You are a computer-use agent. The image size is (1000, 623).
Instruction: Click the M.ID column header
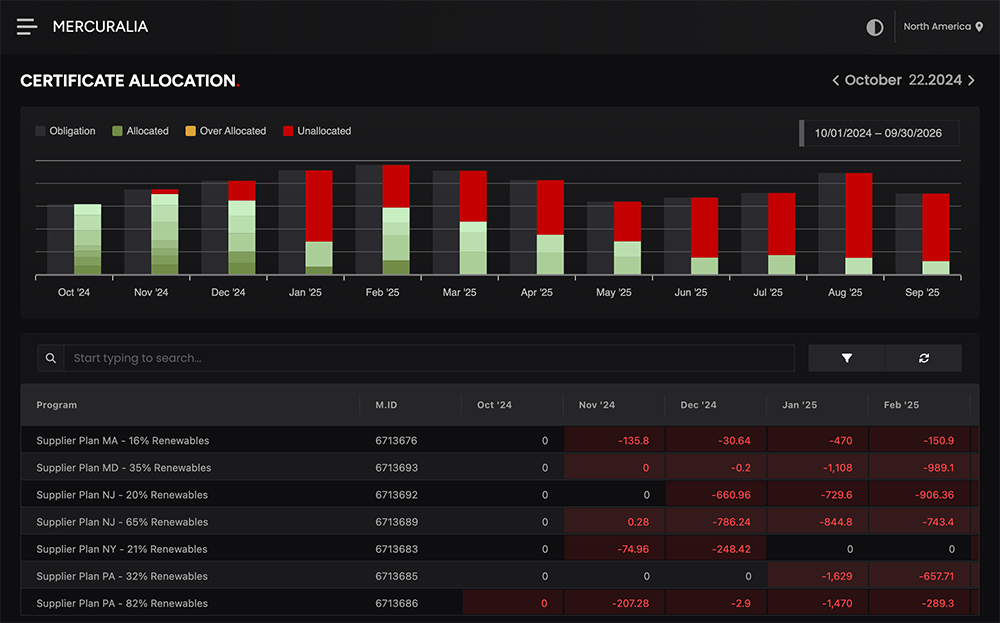pyautogui.click(x=386, y=405)
